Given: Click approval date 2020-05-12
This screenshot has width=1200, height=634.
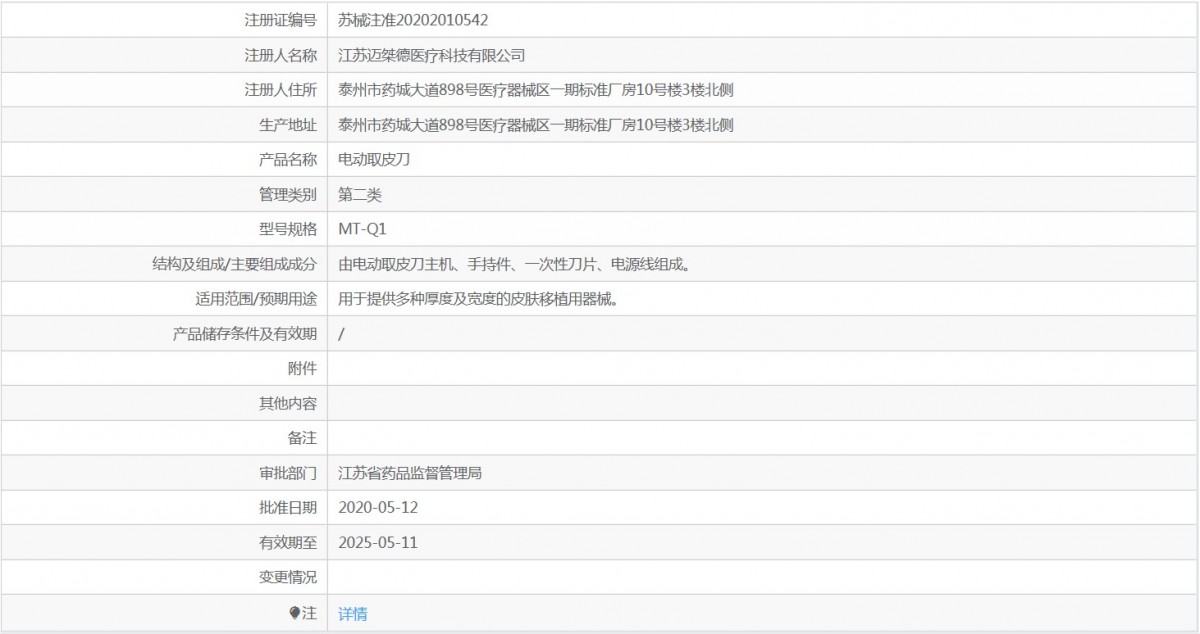Looking at the screenshot, I should (x=378, y=508).
